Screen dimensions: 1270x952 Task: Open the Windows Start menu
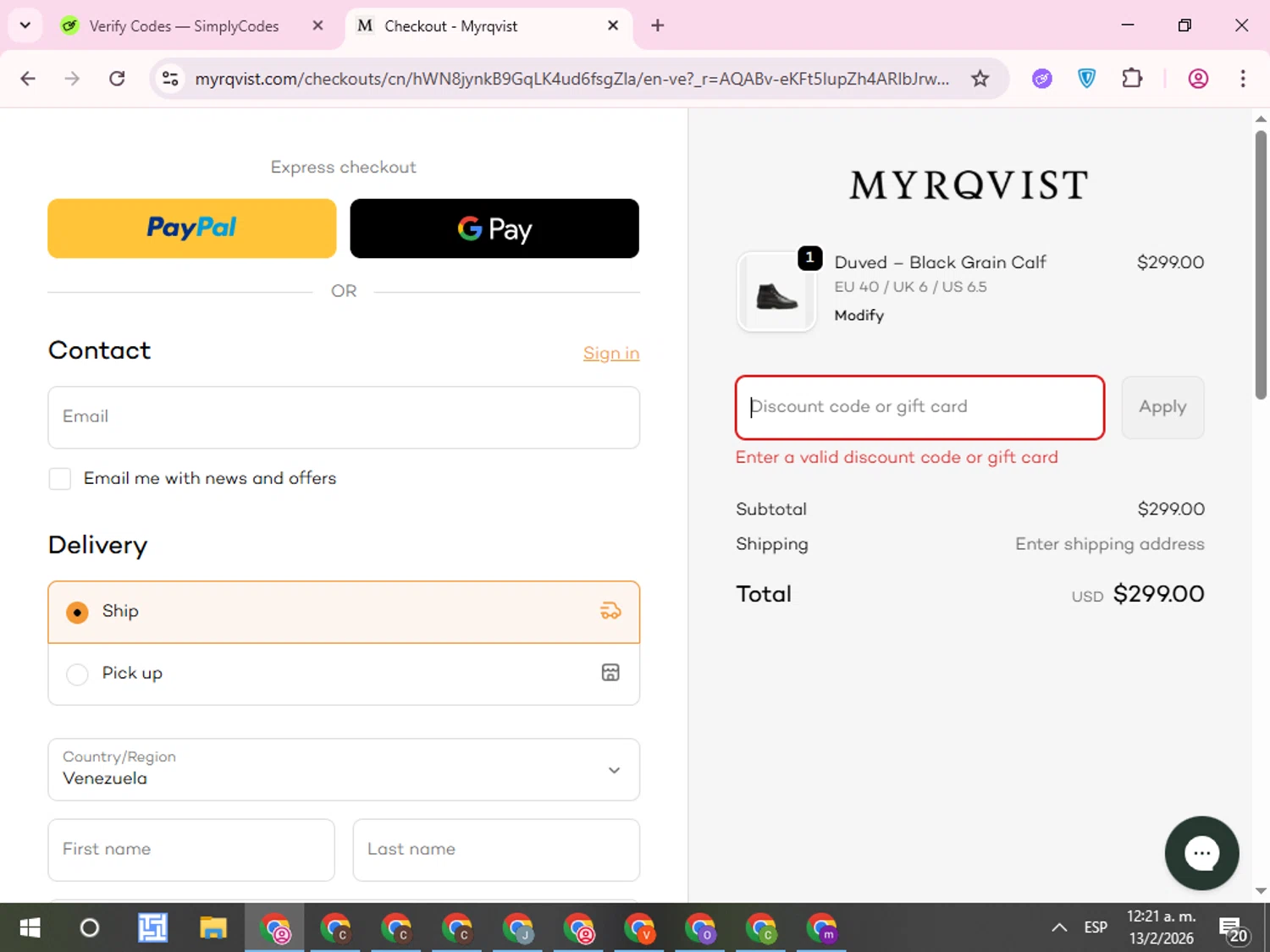[x=30, y=928]
